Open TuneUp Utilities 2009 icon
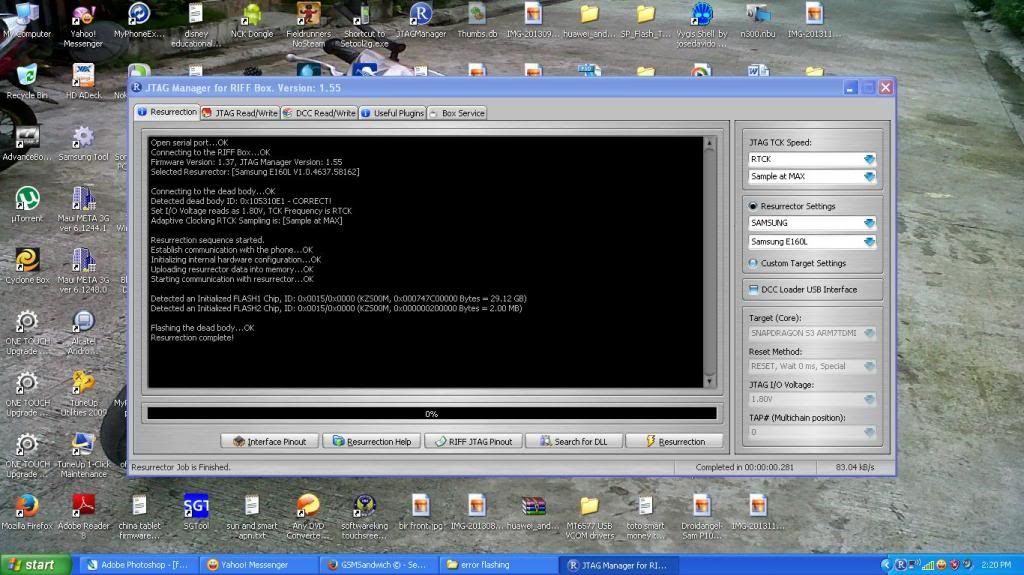Screen dimensions: 1024x575 83,393
